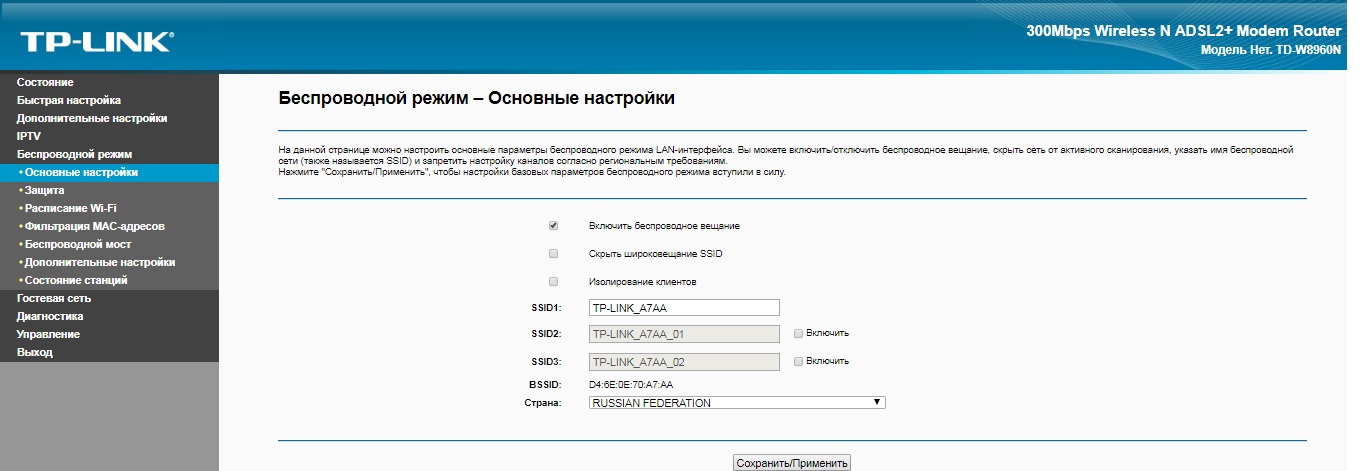Image resolution: width=1363 pixels, height=471 pixels.
Task: Click the disabled SSID2 field
Action: 683,334
